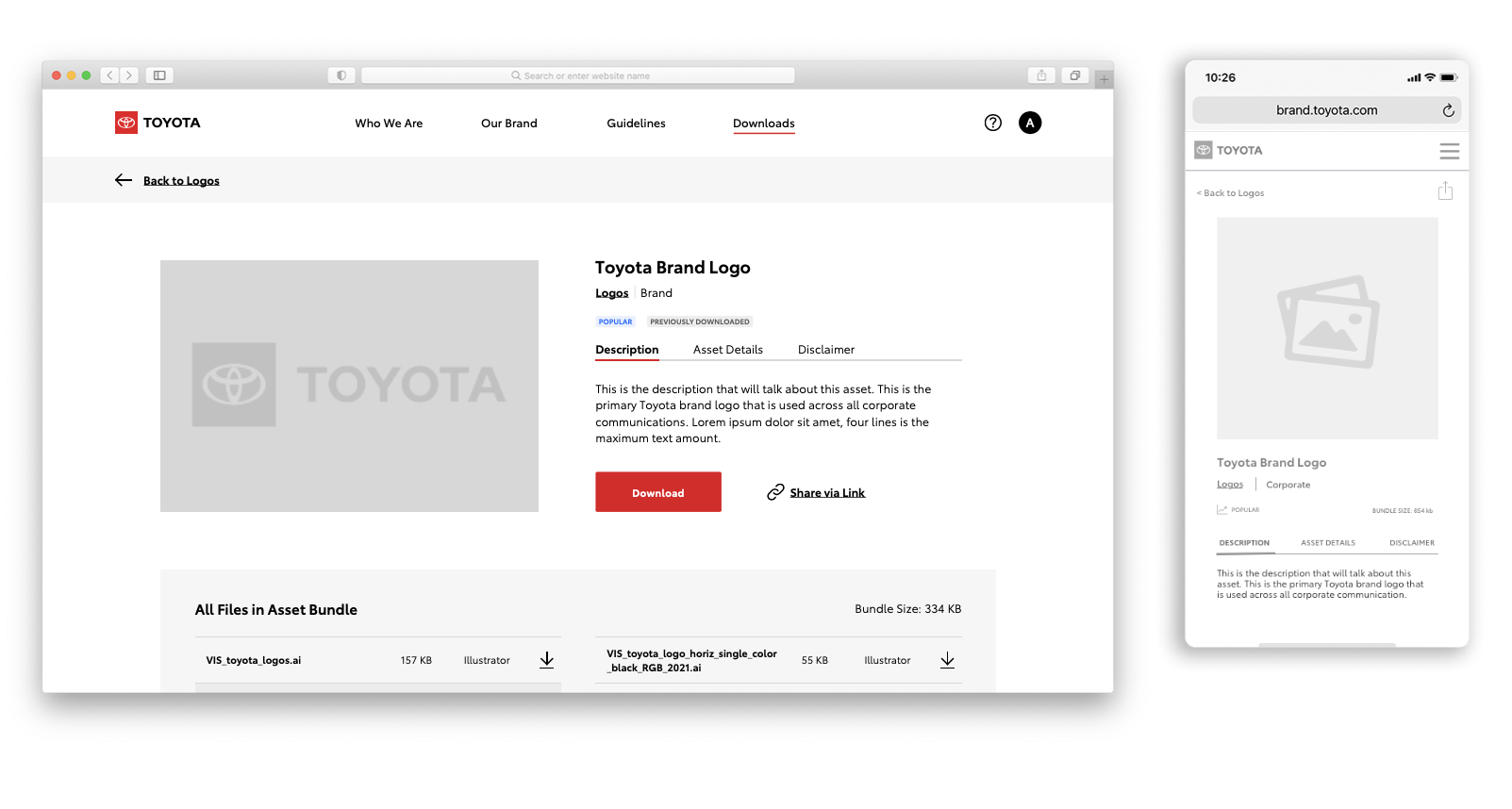The width and height of the screenshot is (1512, 809).
Task: Select the mobile DESCRIPTION tab
Action: (x=1244, y=543)
